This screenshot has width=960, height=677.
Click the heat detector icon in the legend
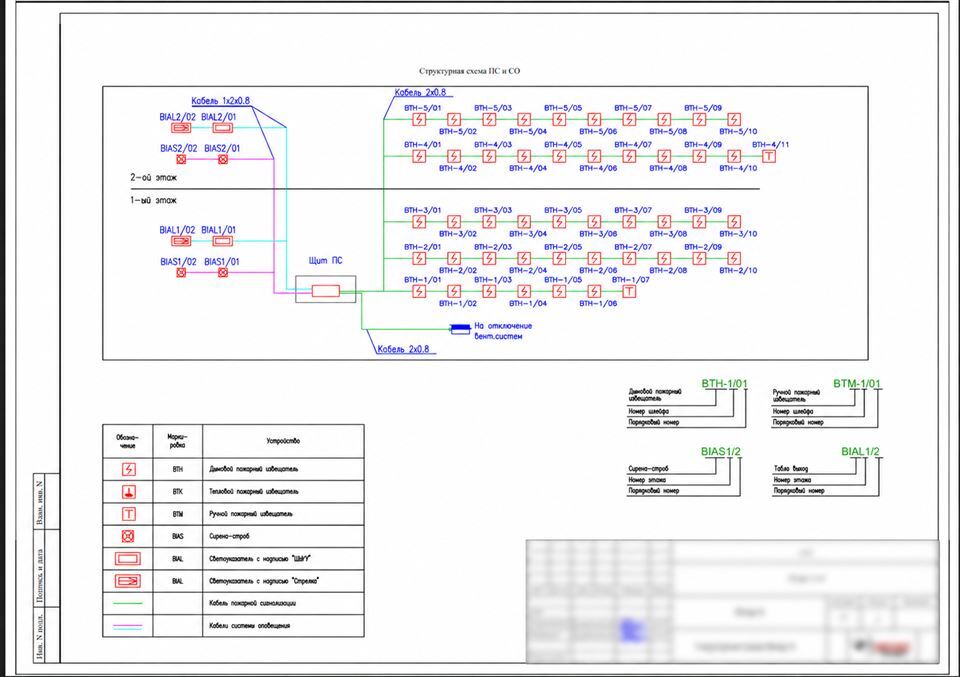(128, 492)
